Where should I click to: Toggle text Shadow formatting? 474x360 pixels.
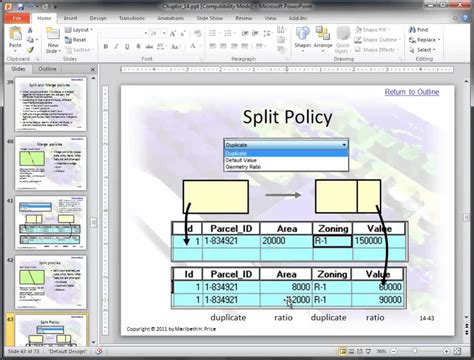tap(138, 47)
